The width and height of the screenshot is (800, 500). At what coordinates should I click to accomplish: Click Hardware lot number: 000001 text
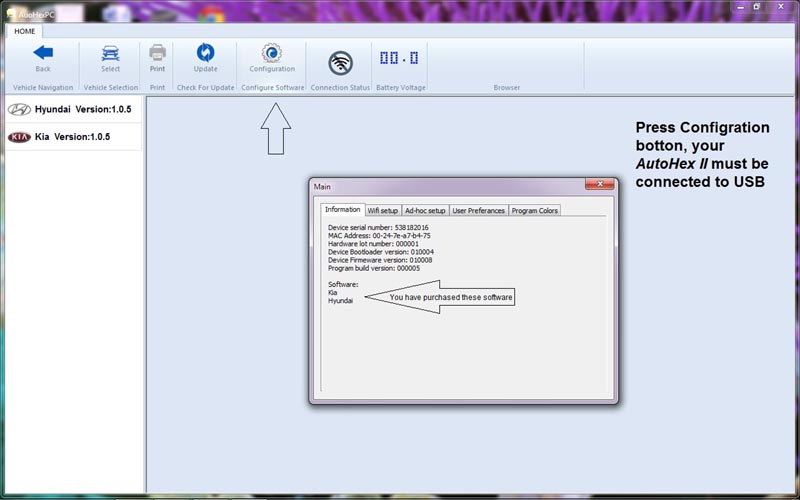(373, 244)
